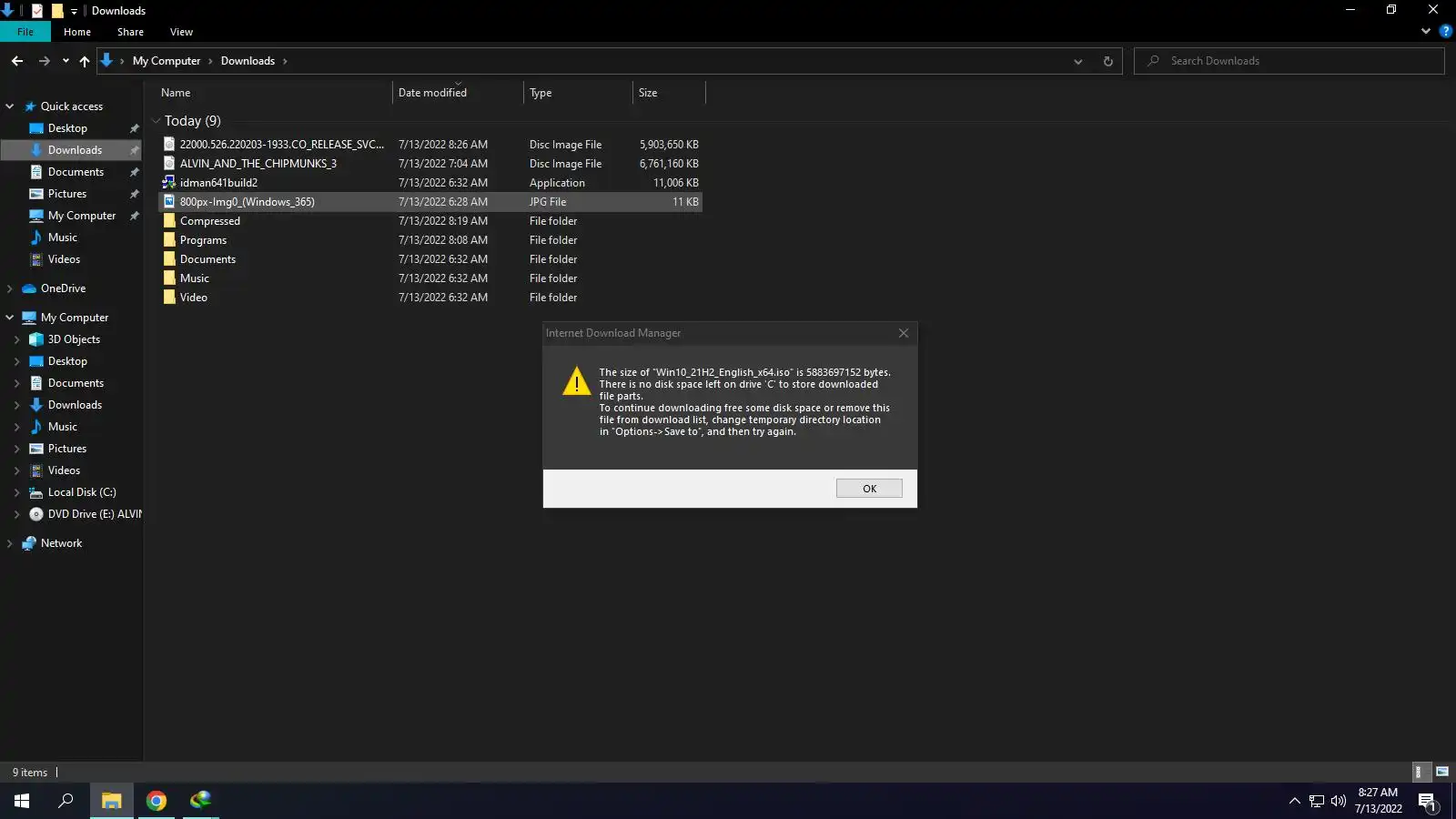The width and height of the screenshot is (1456, 819).
Task: Open Desktop under Quick access
Action: point(67,128)
